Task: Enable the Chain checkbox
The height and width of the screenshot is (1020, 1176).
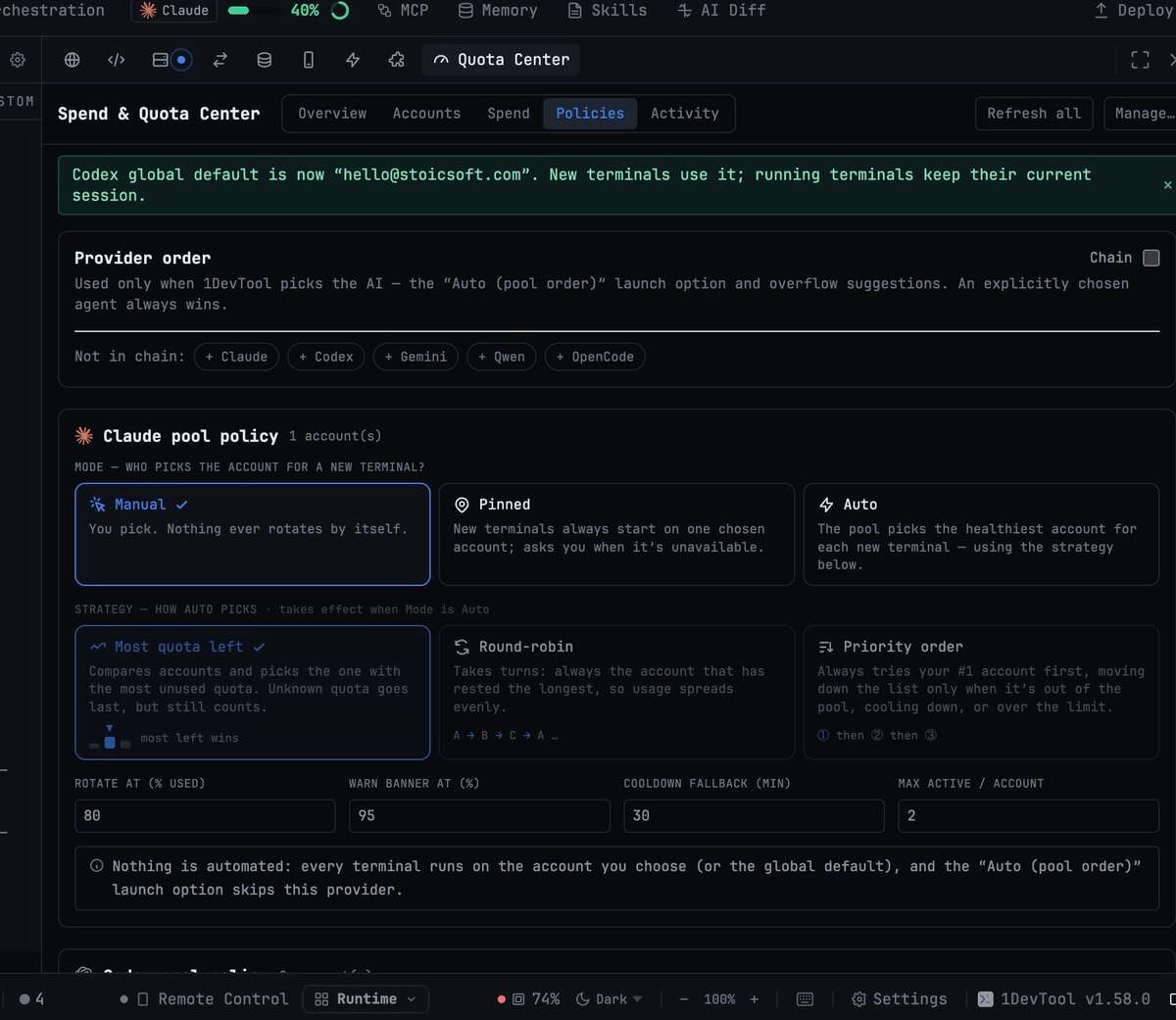Action: pos(1151,258)
